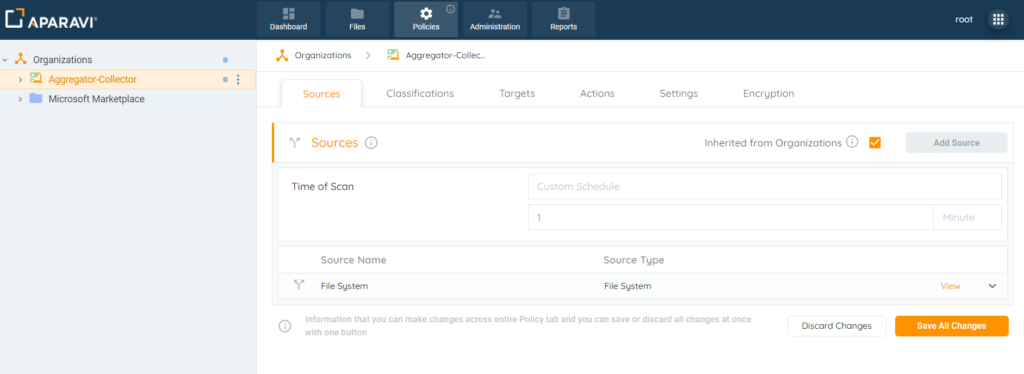
Task: Switch to the Settings tab
Action: [679, 93]
